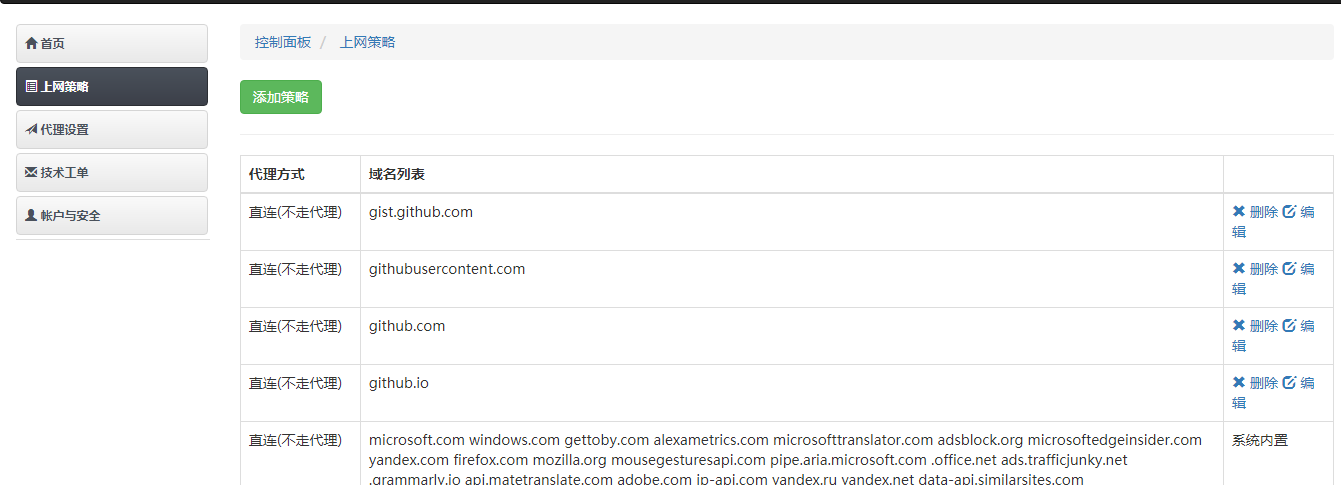Click the 上网策略 breadcrumb link

367,42
